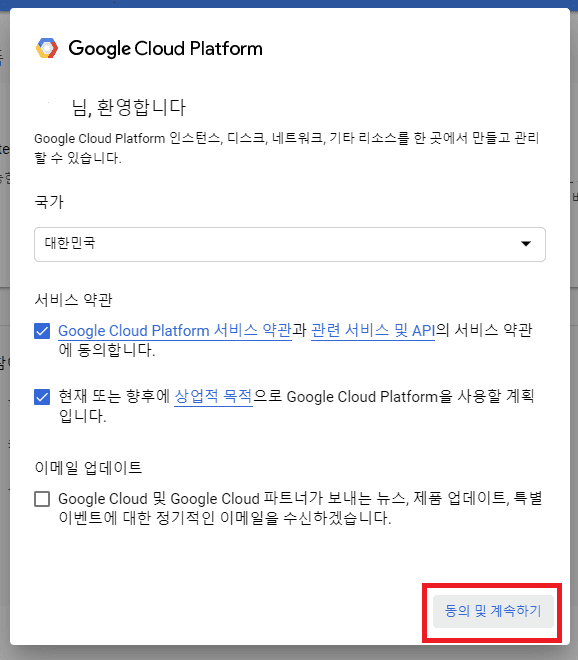This screenshot has height=660, width=578.
Task: Click the 이메일 업데이트 section heading
Action: pyautogui.click(x=88, y=468)
